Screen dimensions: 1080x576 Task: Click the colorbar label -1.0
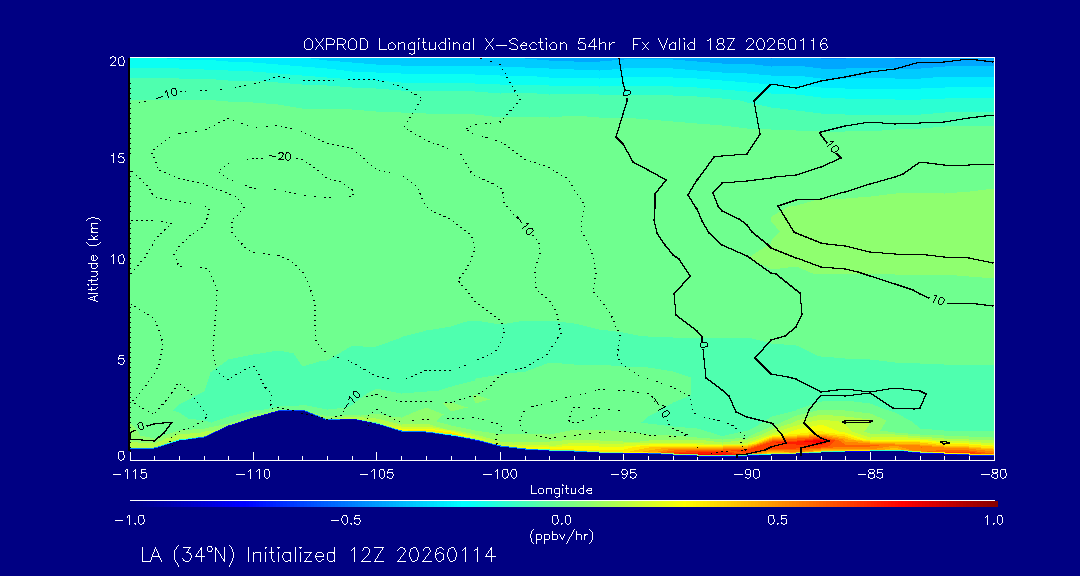pos(129,520)
